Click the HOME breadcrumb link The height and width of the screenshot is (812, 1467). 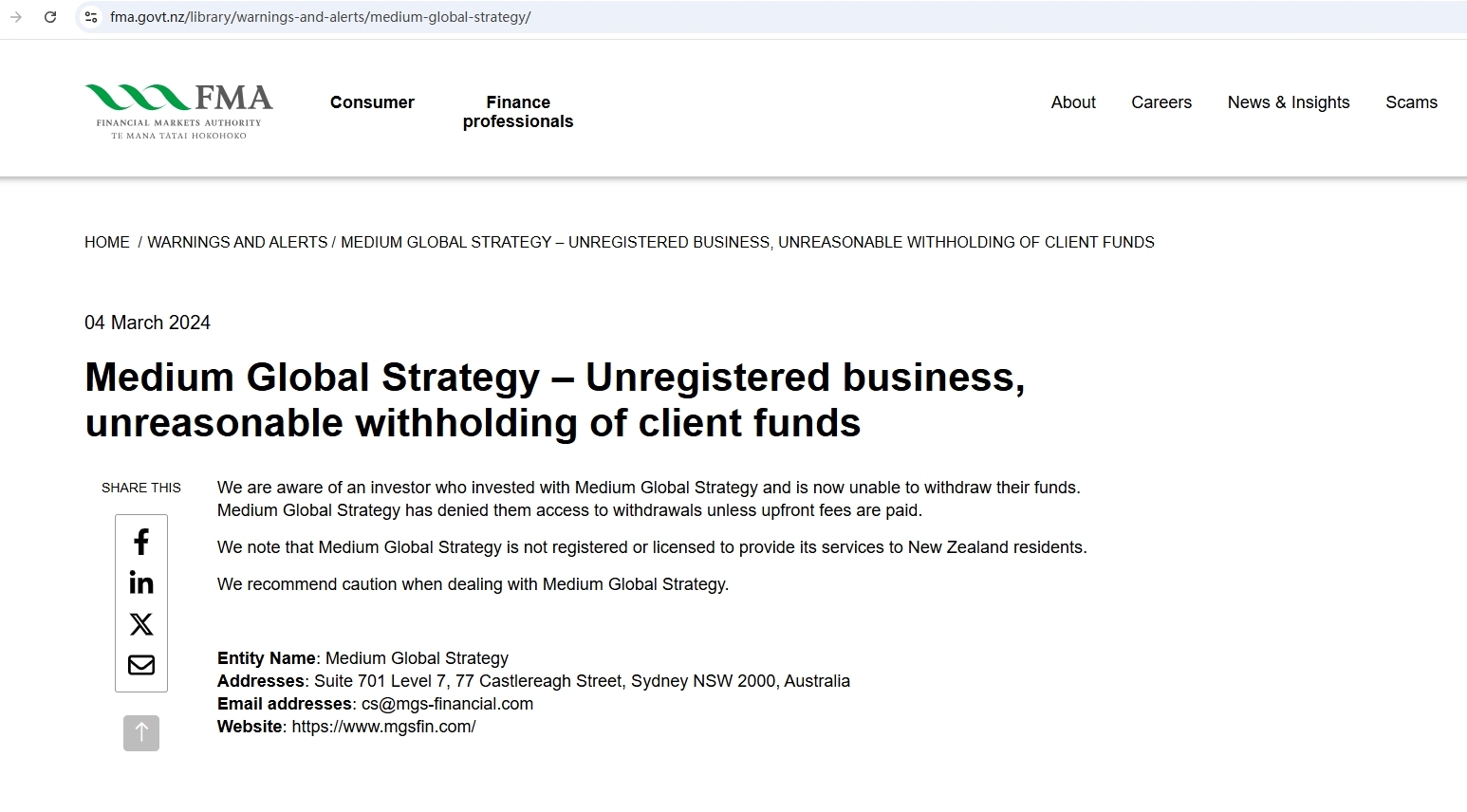[x=107, y=242]
